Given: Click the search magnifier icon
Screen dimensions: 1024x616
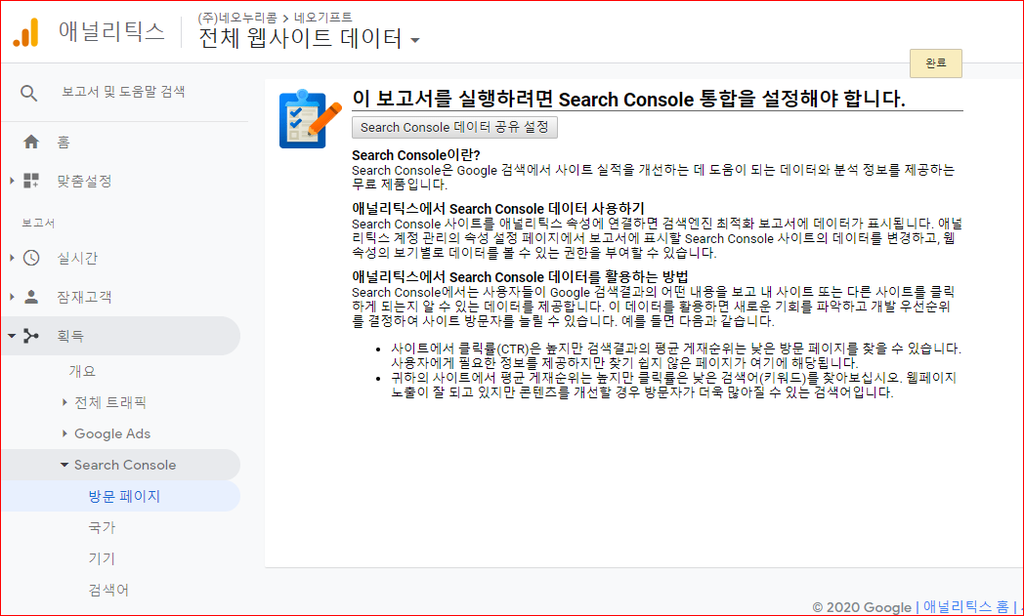Looking at the screenshot, I should click(29, 93).
